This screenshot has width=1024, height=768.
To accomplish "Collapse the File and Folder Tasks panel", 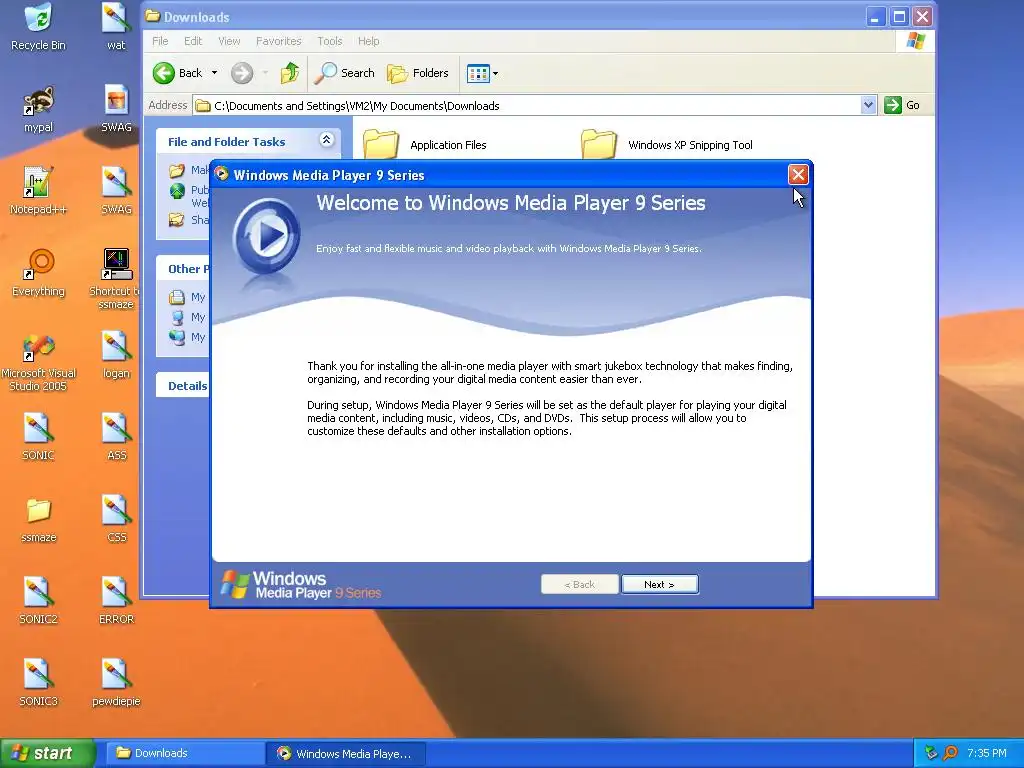I will [x=327, y=140].
